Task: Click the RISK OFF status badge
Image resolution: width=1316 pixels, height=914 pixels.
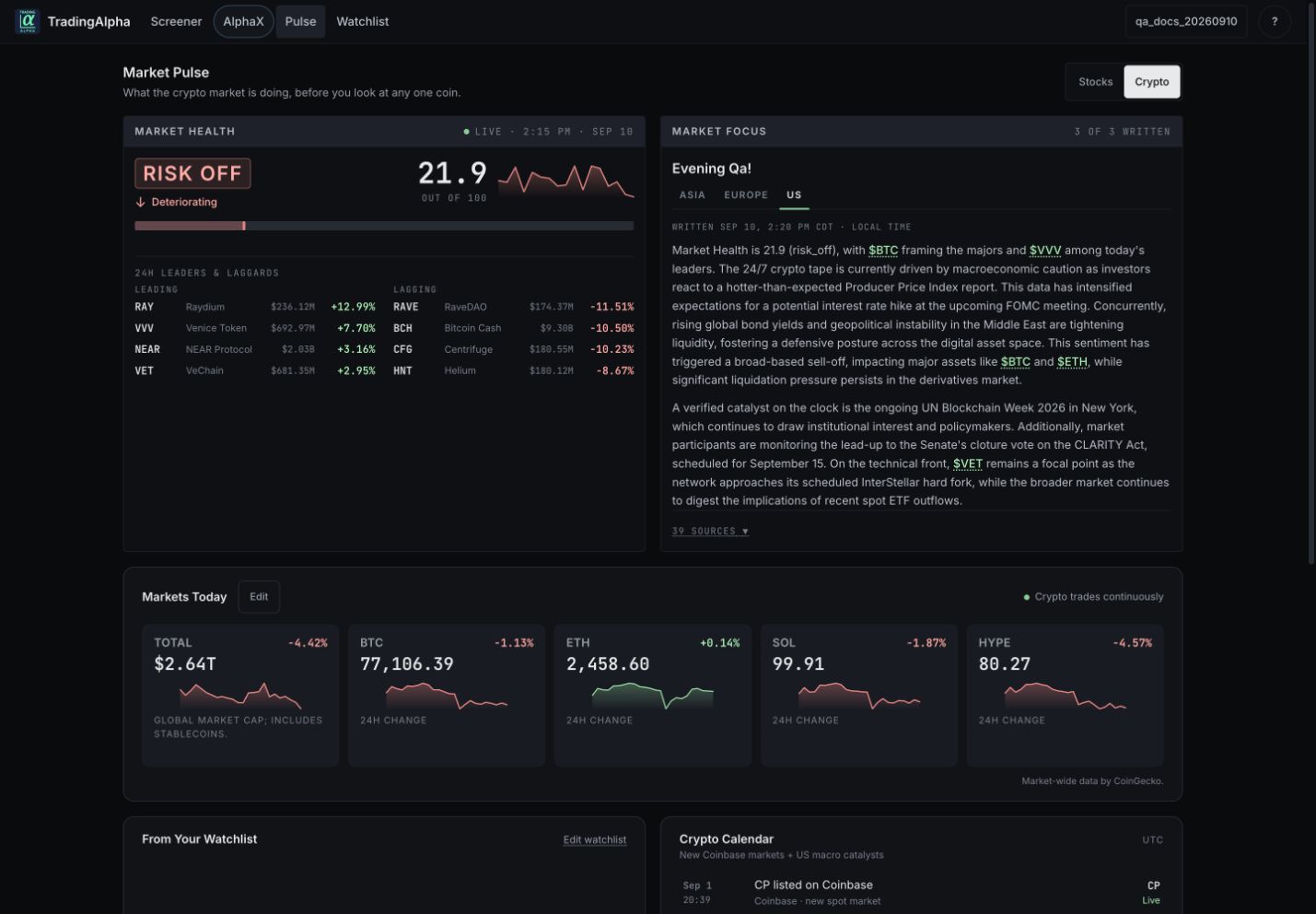Action: [x=192, y=173]
